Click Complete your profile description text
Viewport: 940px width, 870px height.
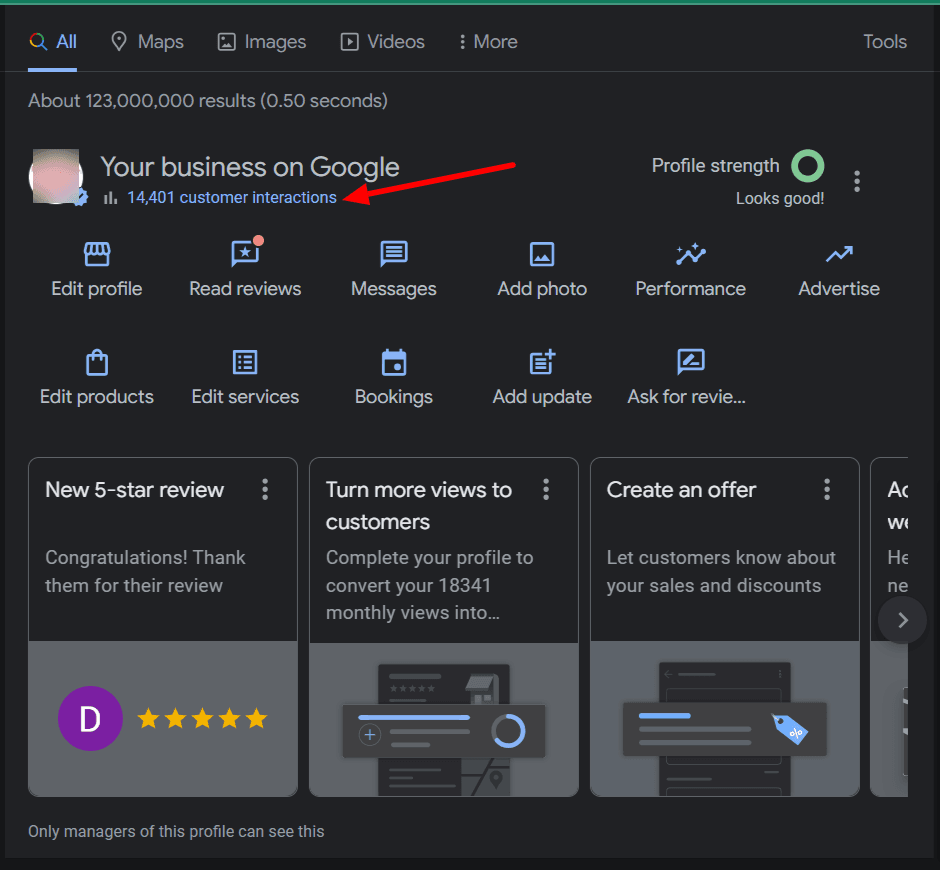429,585
